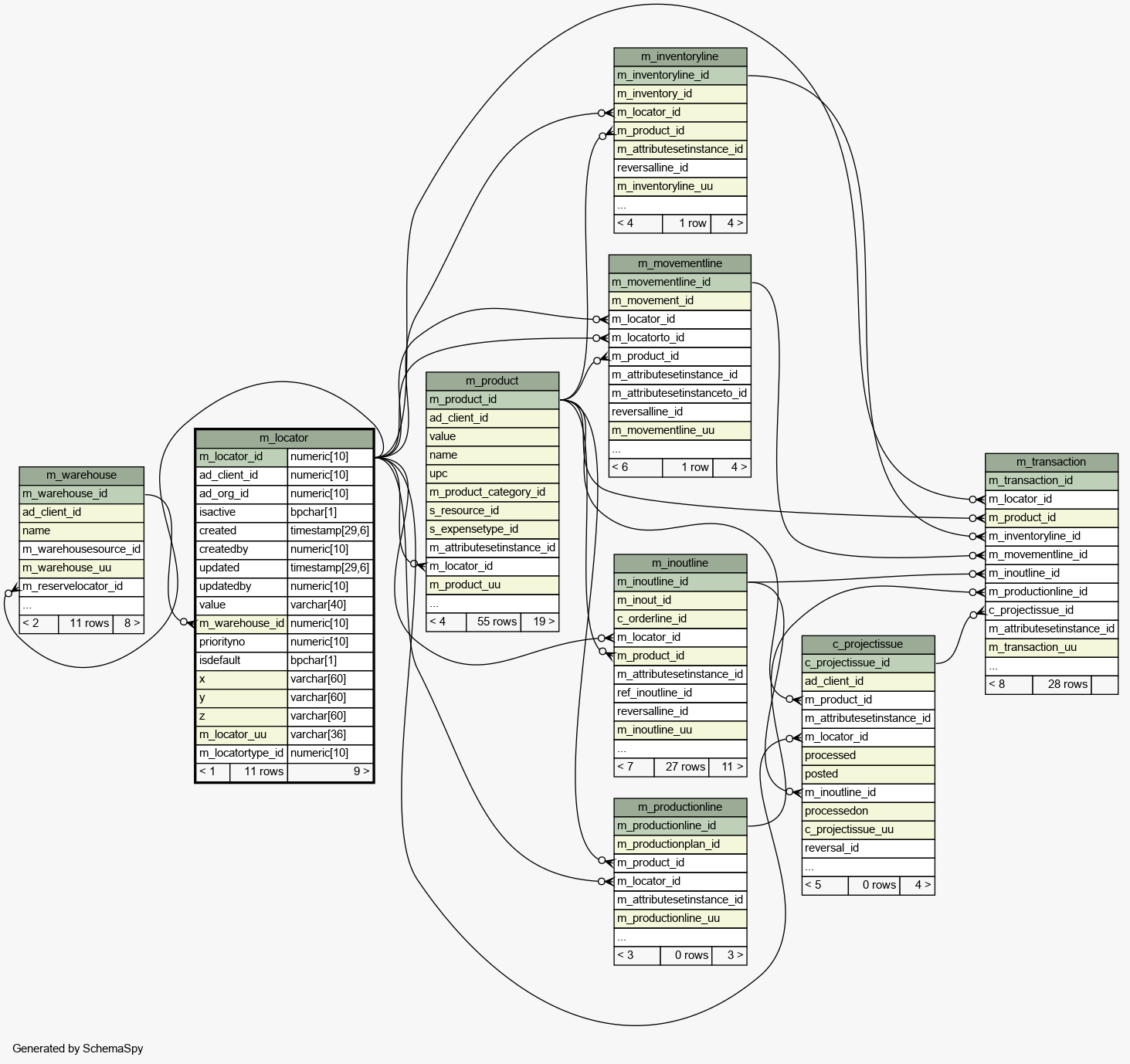Viewport: 1130px width, 1064px height.
Task: Click the isactive column in m_locator
Action: pyautogui.click(x=242, y=512)
